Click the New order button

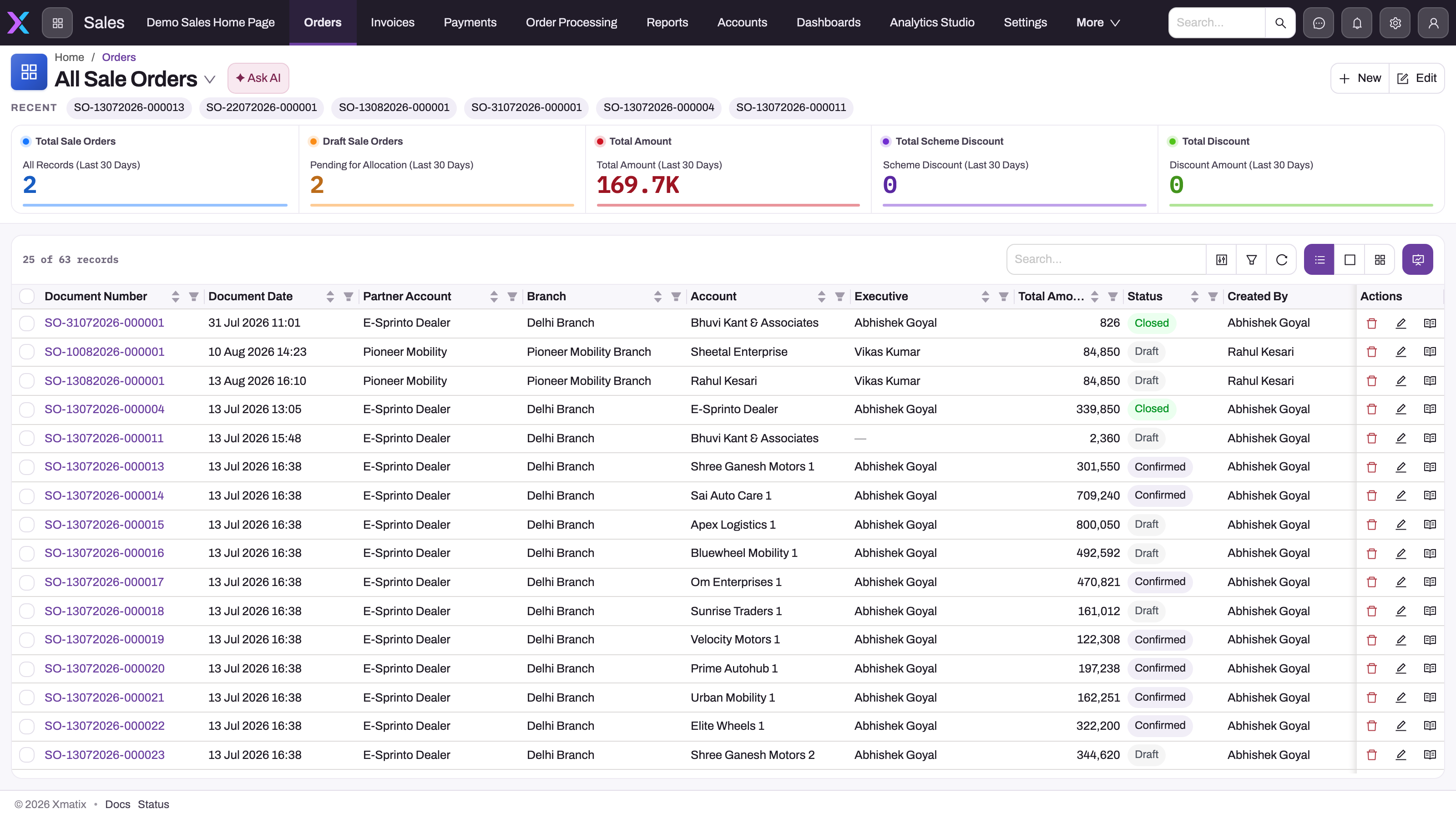click(x=1360, y=79)
